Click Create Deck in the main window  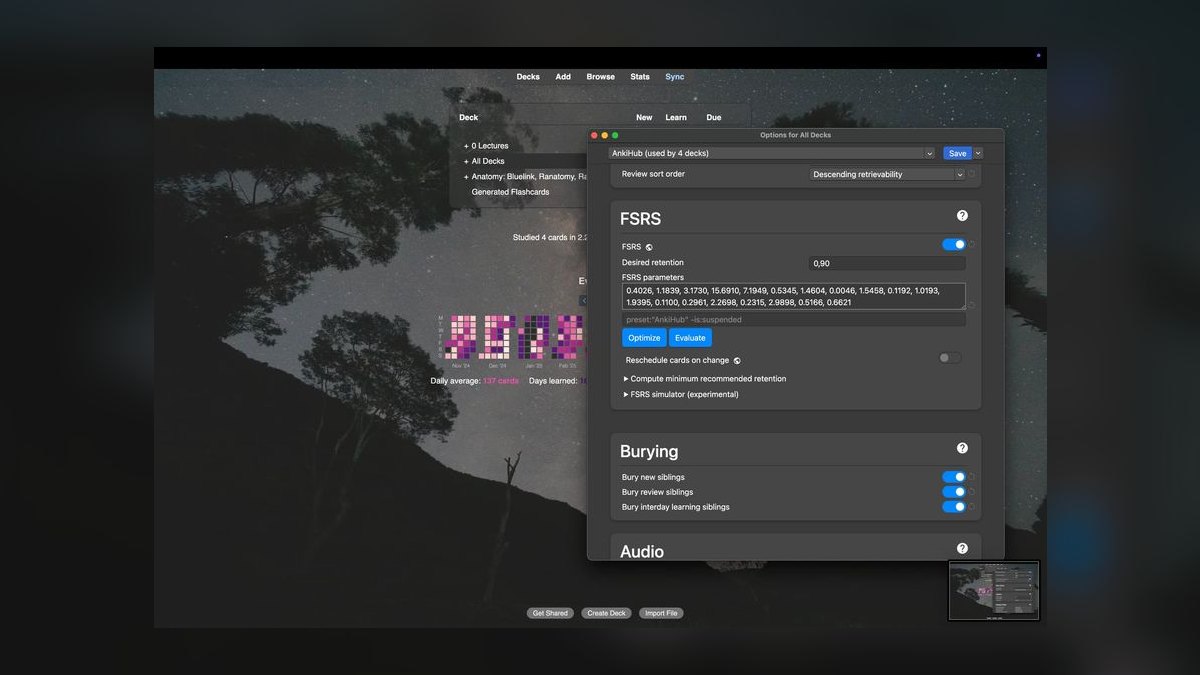pos(606,613)
